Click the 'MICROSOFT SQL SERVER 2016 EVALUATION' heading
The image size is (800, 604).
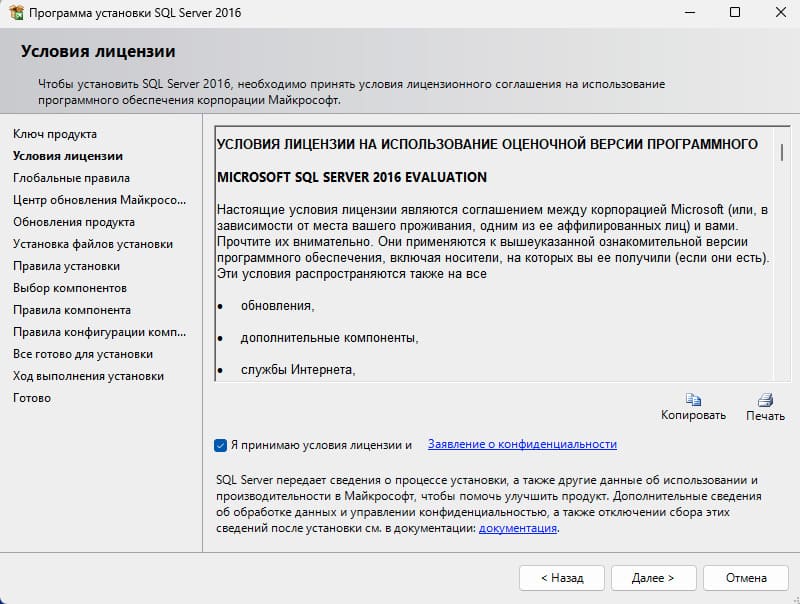click(352, 177)
